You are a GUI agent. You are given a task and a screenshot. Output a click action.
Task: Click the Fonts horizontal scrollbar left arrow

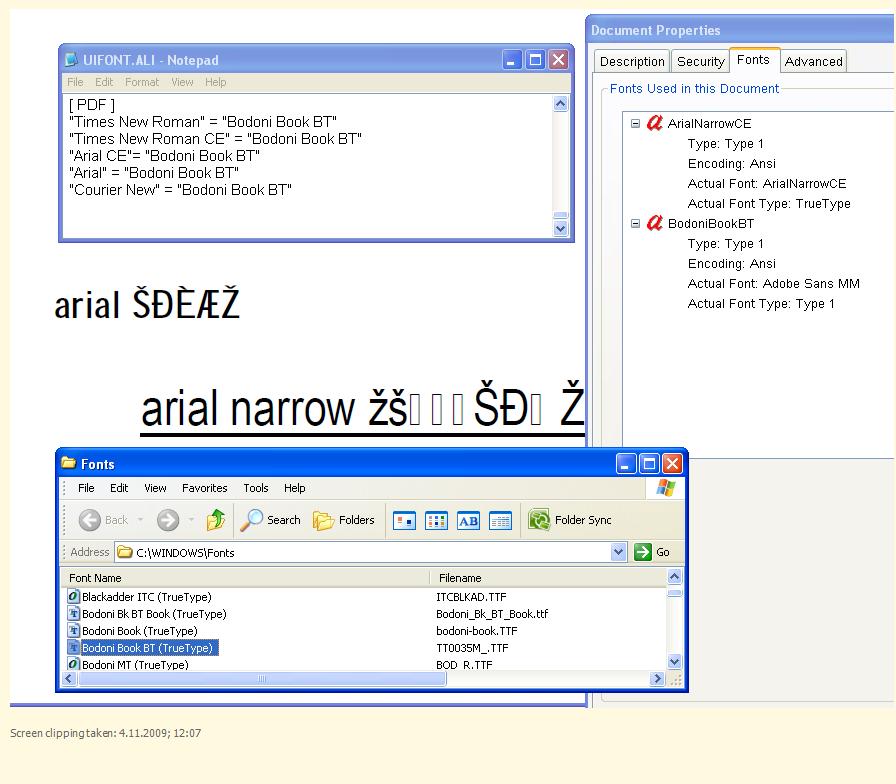click(69, 678)
